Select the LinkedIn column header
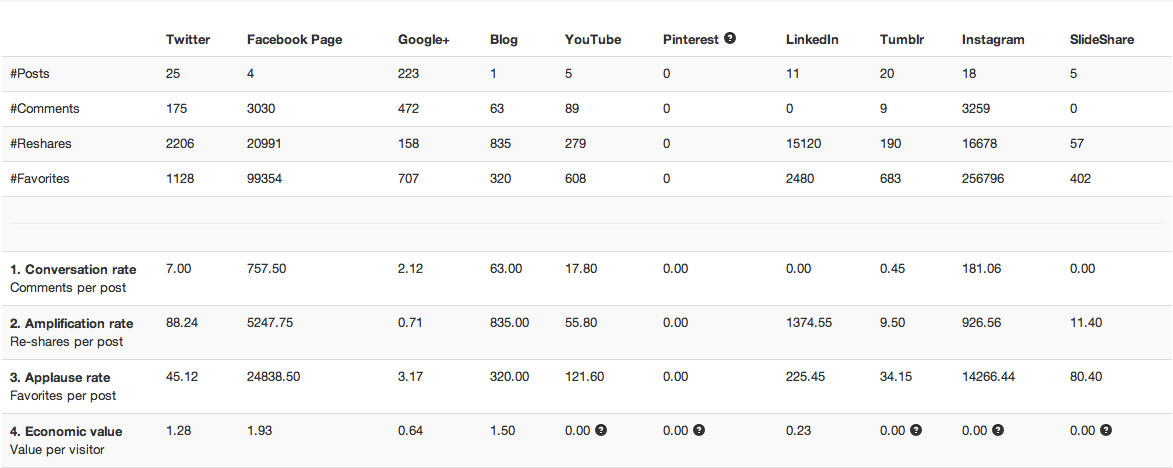 (812, 40)
